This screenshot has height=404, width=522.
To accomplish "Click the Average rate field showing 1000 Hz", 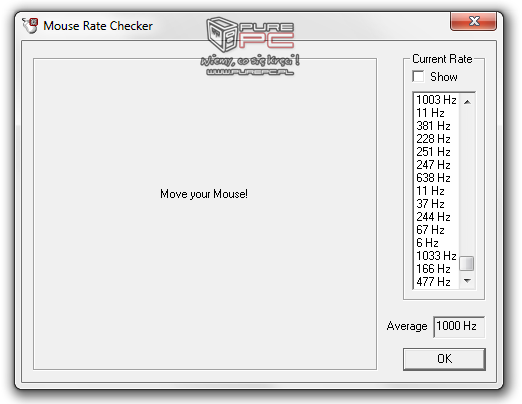I will point(459,326).
